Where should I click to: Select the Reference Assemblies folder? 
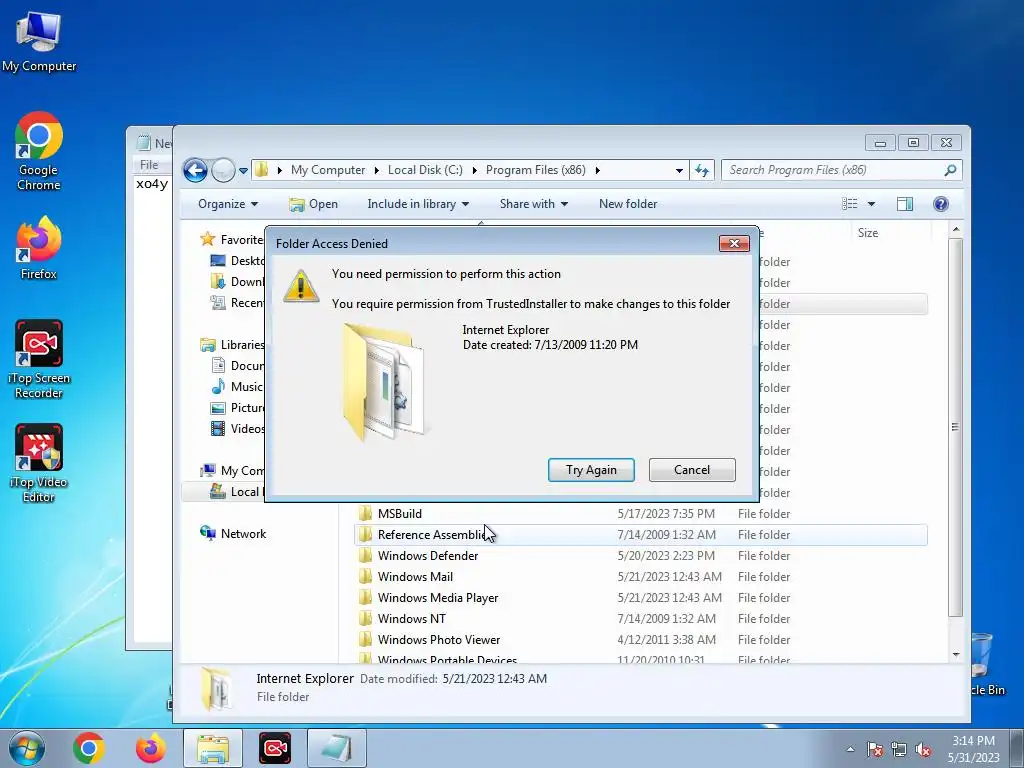[x=641, y=534]
